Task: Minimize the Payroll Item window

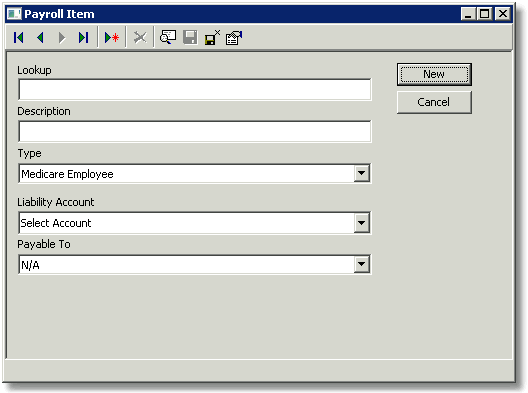Action: click(x=468, y=14)
